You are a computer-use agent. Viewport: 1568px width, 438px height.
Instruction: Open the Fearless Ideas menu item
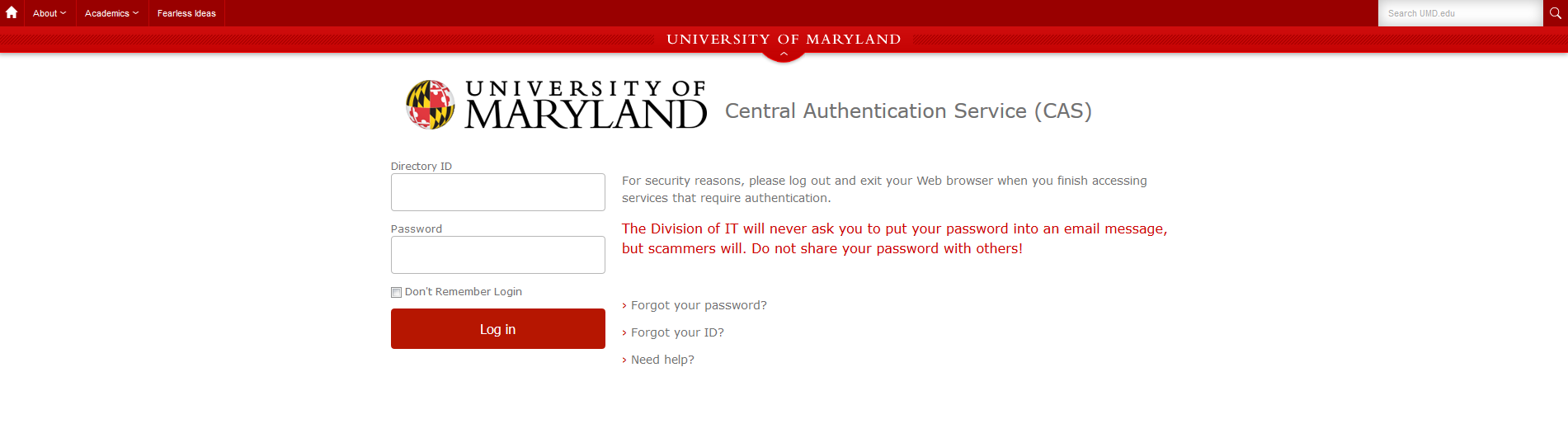tap(186, 13)
